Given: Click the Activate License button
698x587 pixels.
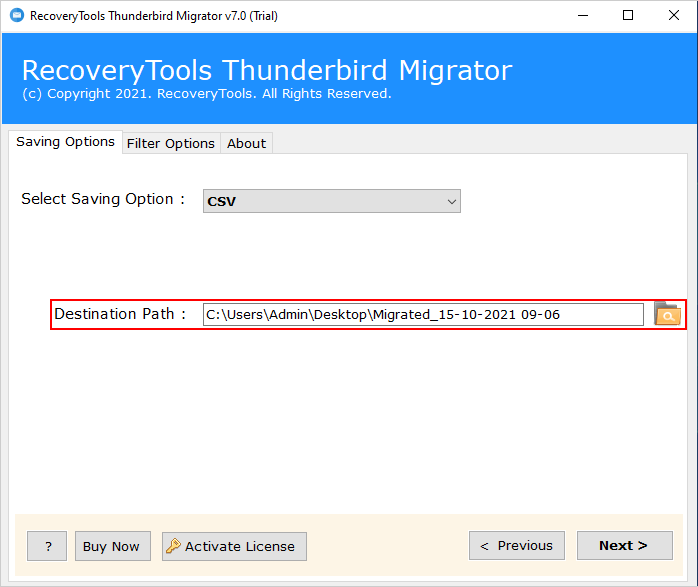Looking at the screenshot, I should tap(234, 546).
